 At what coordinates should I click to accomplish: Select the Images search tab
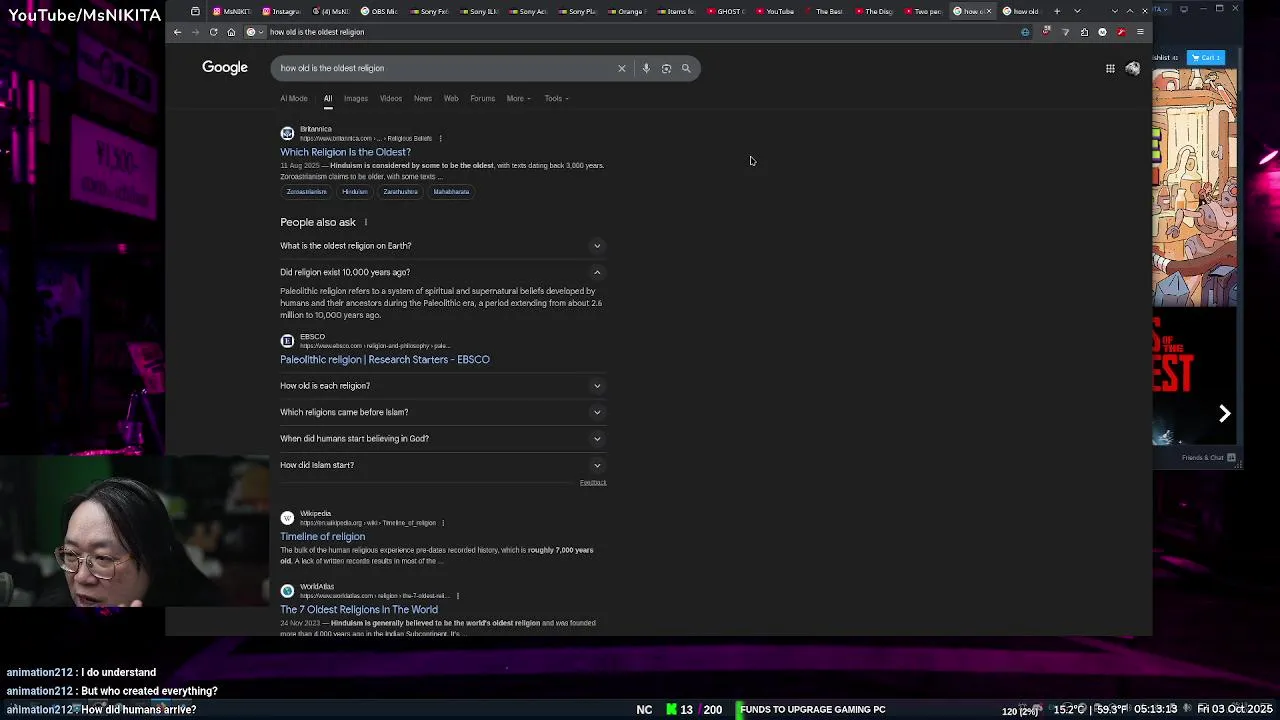pyautogui.click(x=356, y=98)
